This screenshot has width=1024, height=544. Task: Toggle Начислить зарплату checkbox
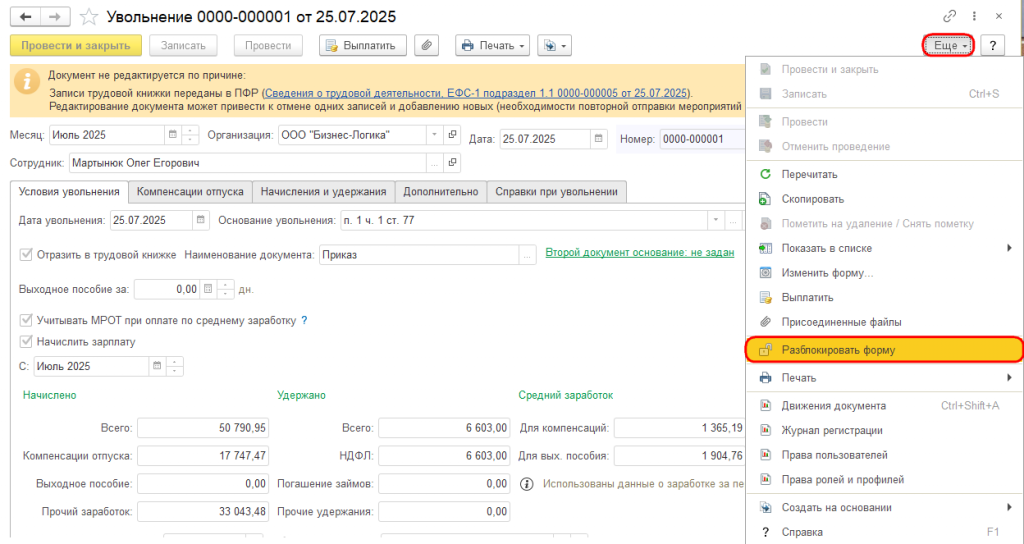(x=26, y=342)
